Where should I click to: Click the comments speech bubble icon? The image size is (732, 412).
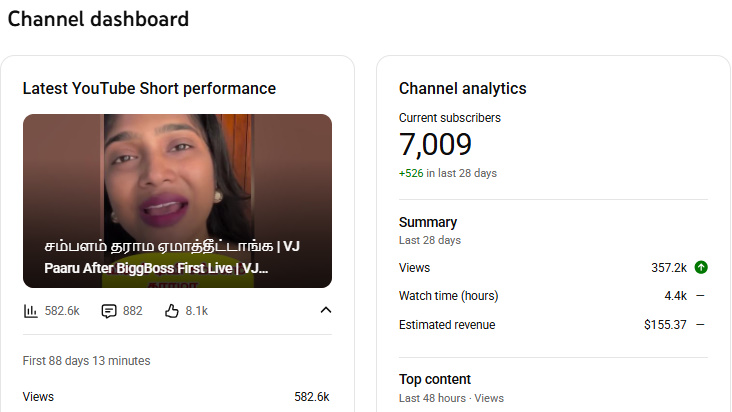[109, 311]
